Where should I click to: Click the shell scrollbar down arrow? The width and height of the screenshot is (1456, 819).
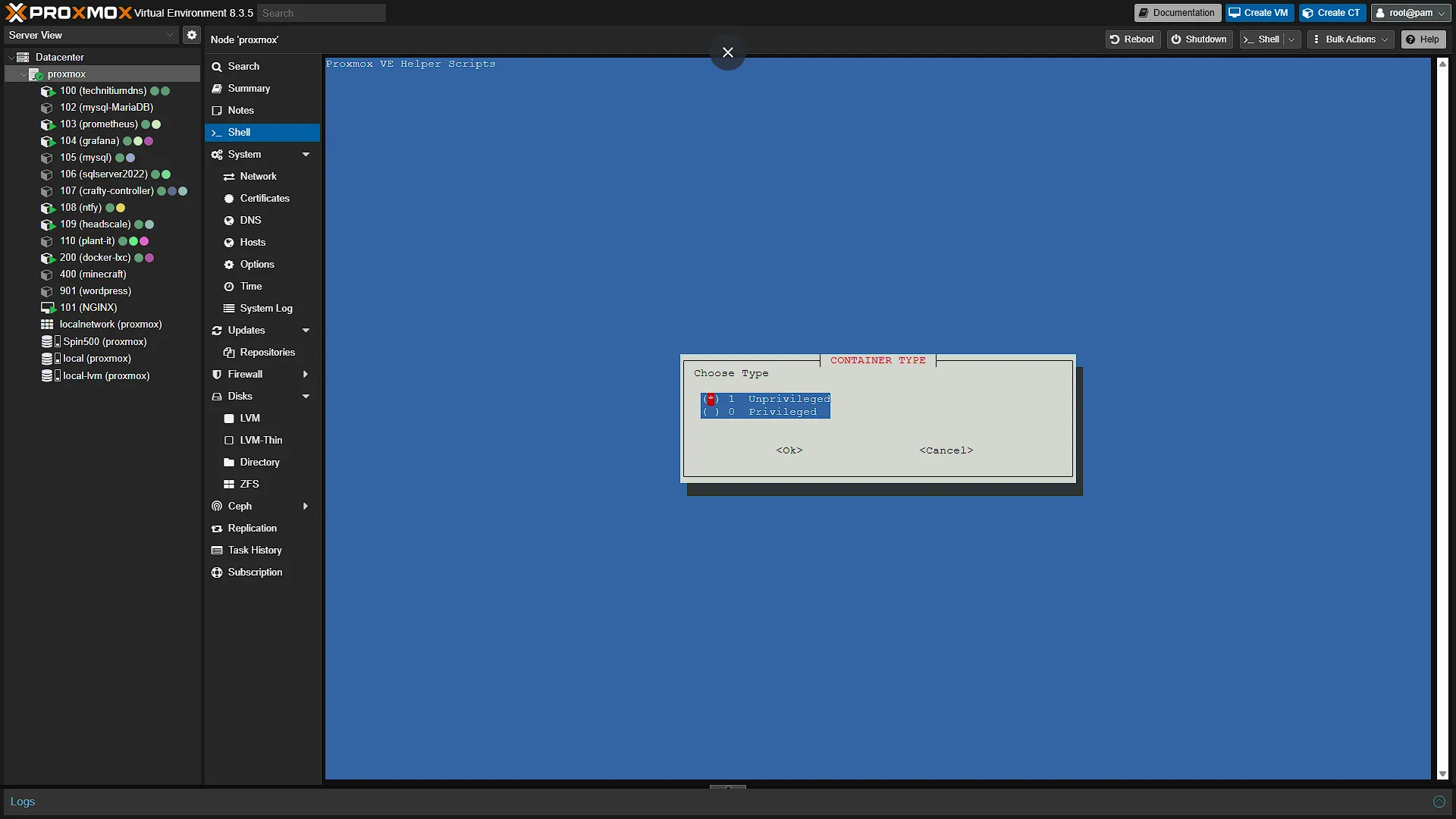[1442, 774]
